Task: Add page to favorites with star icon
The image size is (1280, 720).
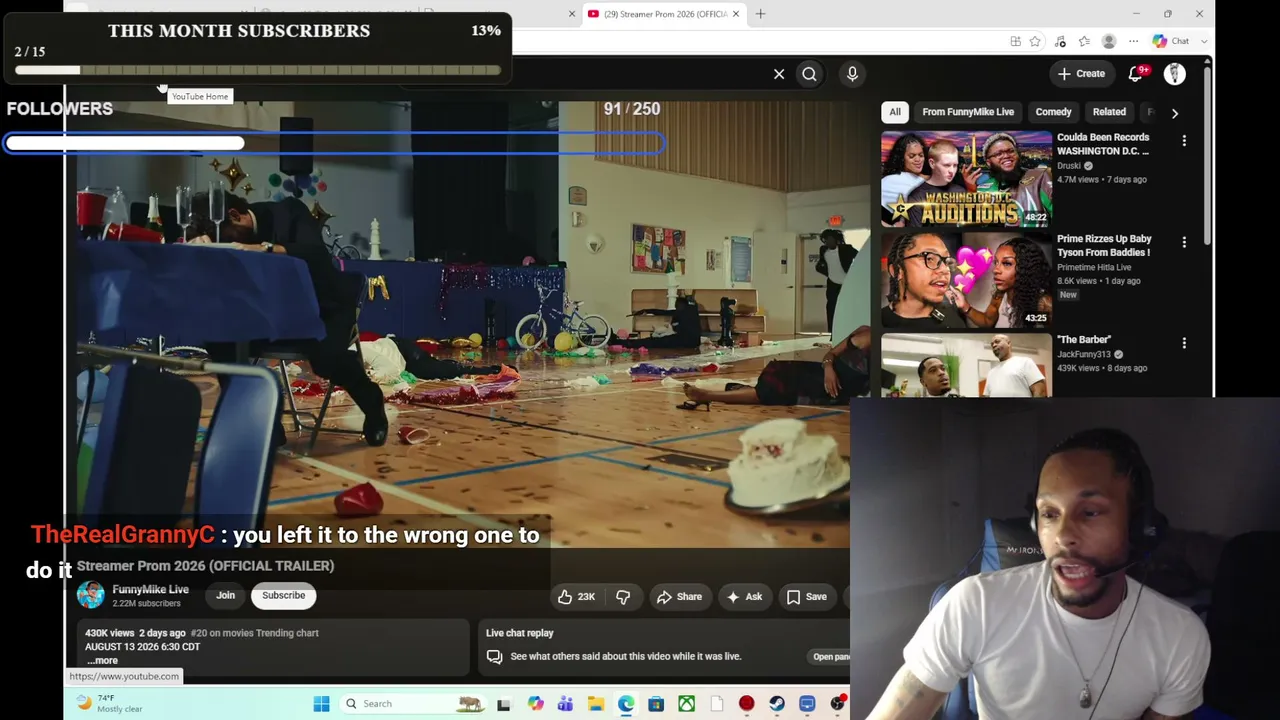Action: [1035, 41]
